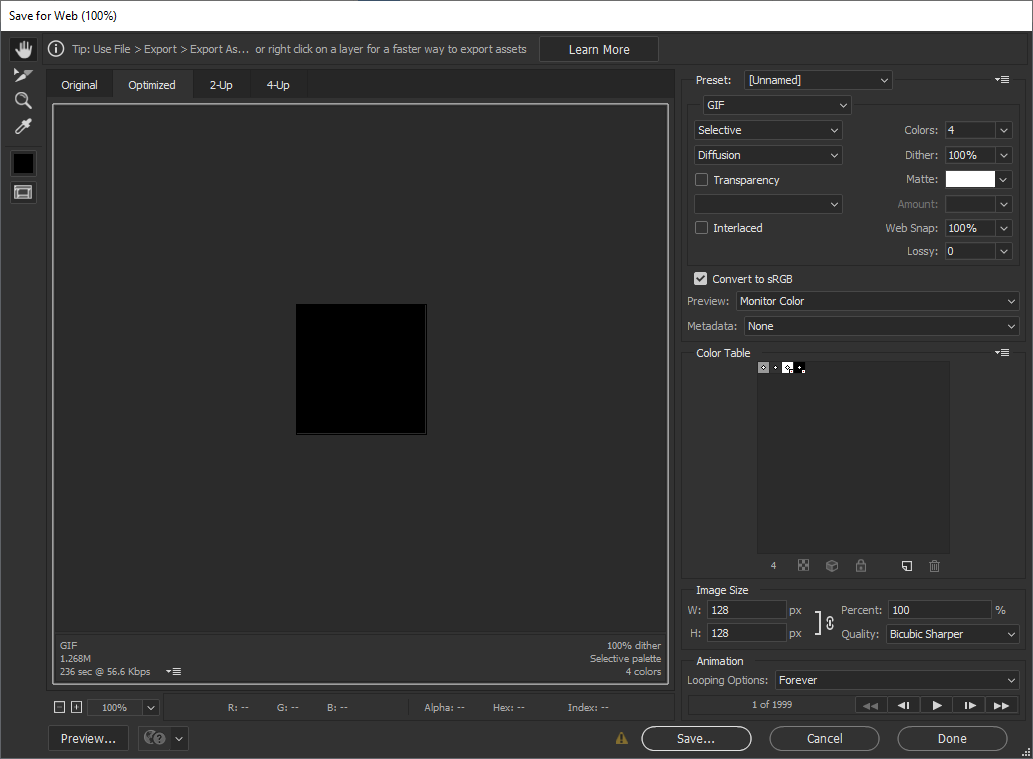
Task: Click the Save... button
Action: (x=695, y=739)
